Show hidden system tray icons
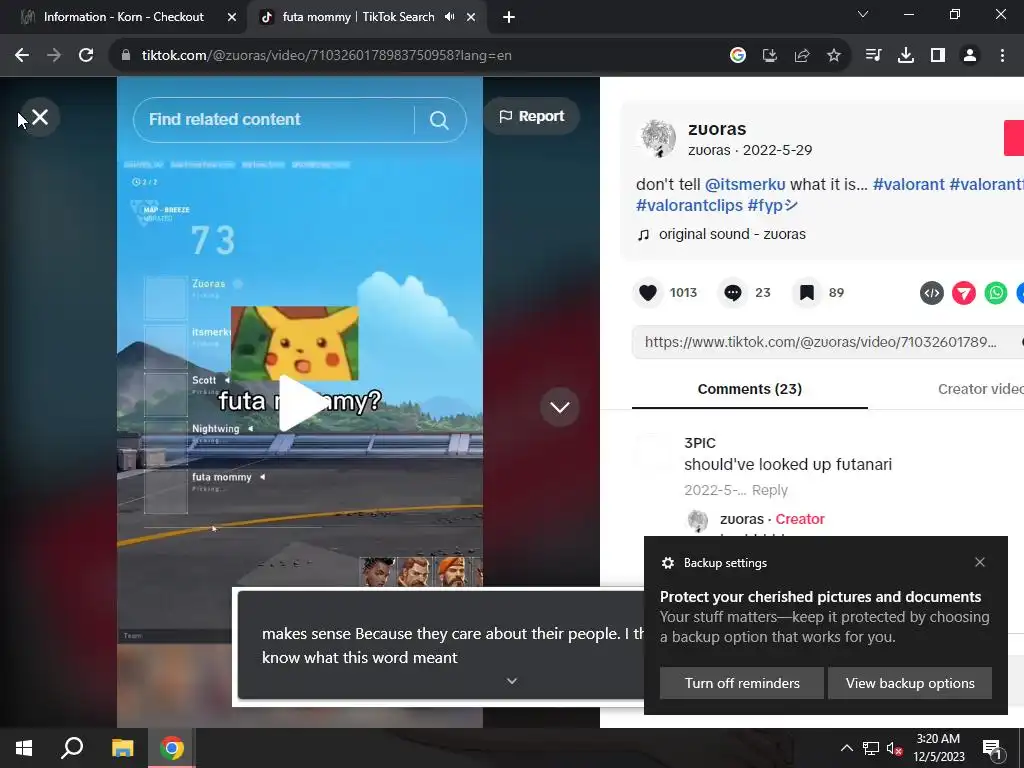The image size is (1024, 768). click(847, 748)
